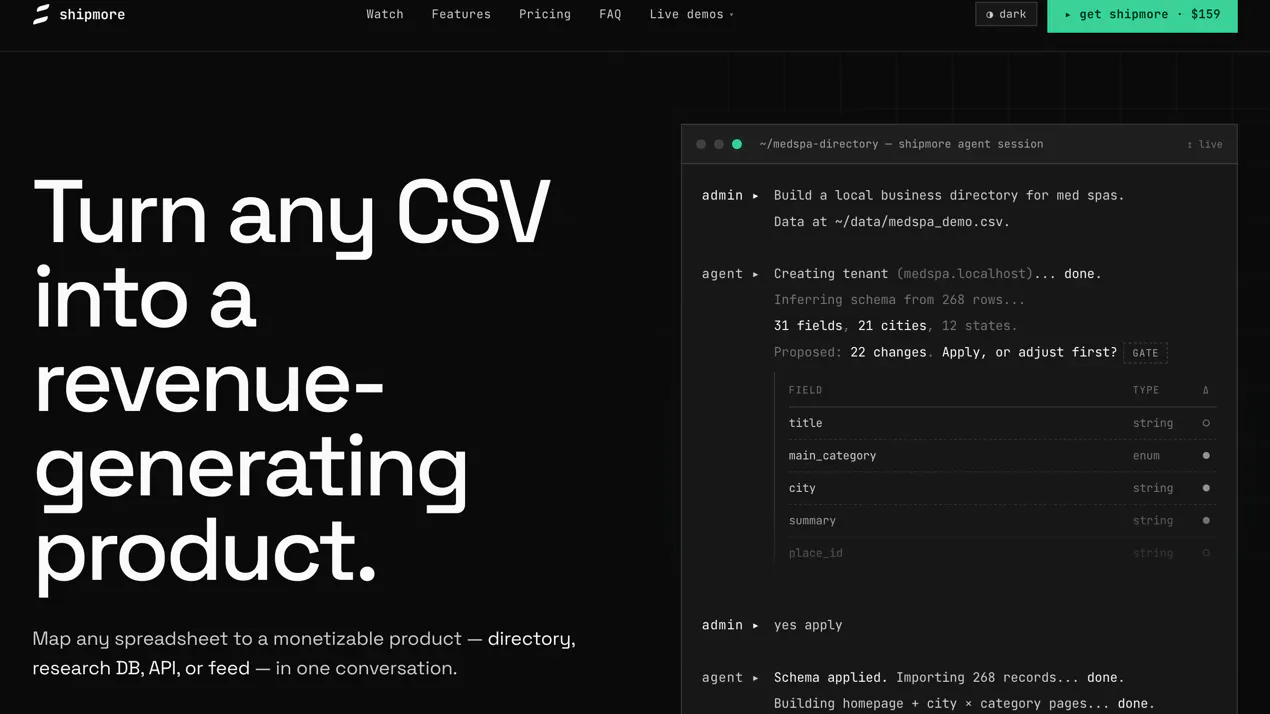
Task: Click '22 changes' in proposal line
Action: point(888,352)
